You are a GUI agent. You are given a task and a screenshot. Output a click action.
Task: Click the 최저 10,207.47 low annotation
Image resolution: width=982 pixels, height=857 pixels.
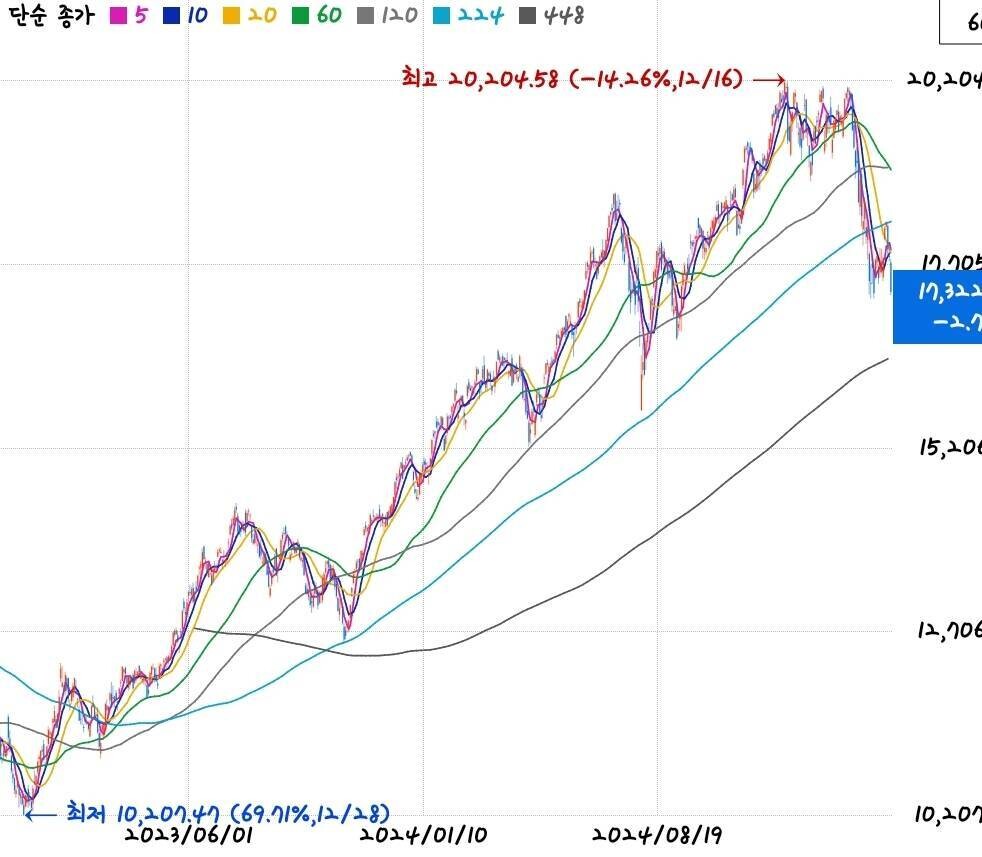(x=228, y=811)
